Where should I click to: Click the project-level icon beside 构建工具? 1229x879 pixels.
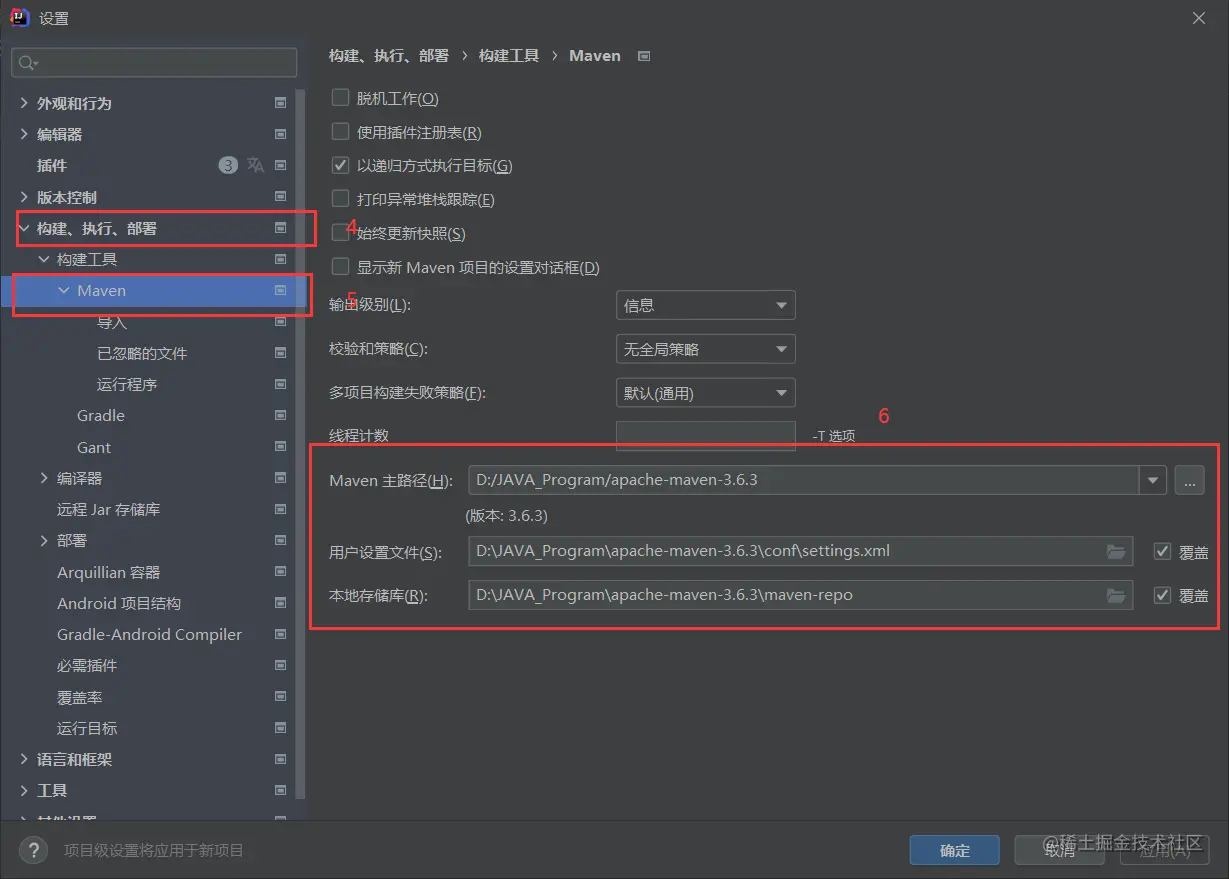tap(281, 259)
